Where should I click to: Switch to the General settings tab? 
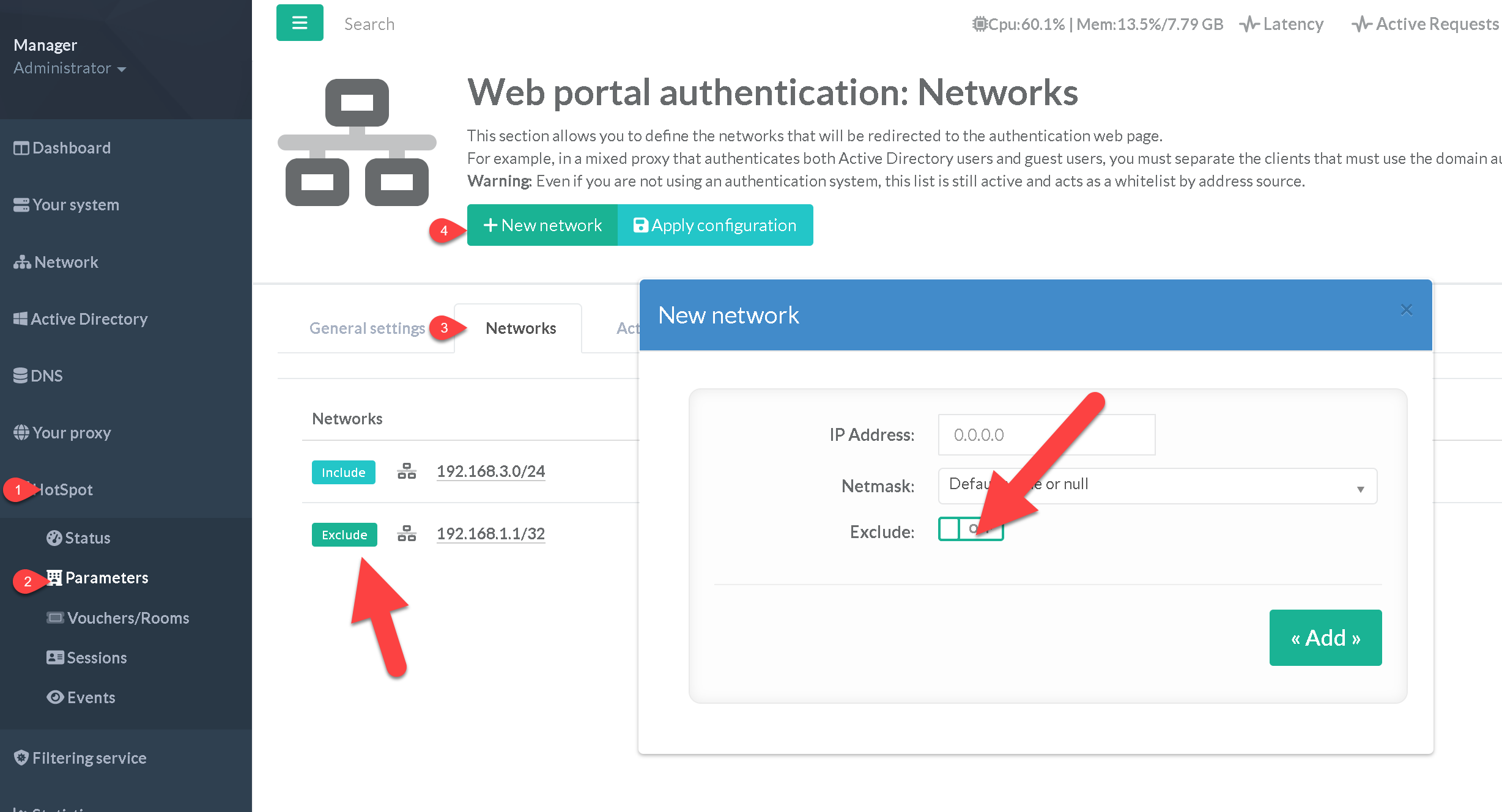coord(367,328)
